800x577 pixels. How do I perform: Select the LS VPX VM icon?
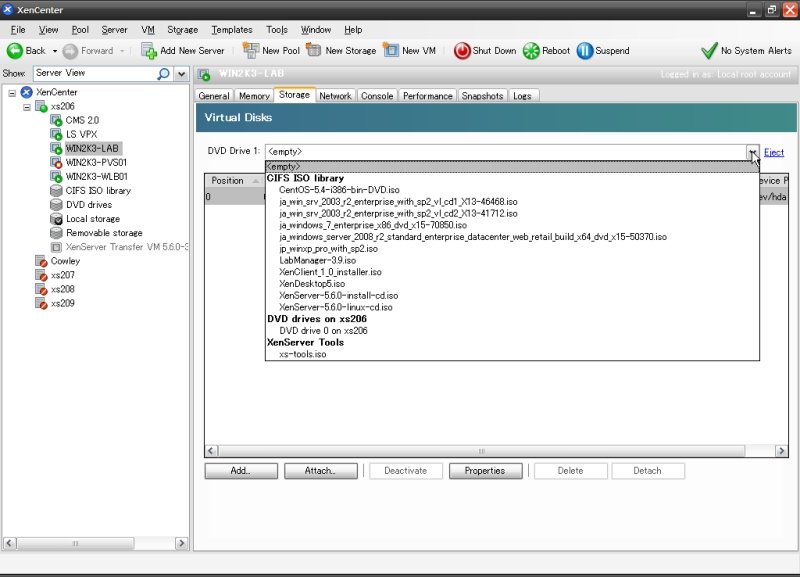click(56, 135)
